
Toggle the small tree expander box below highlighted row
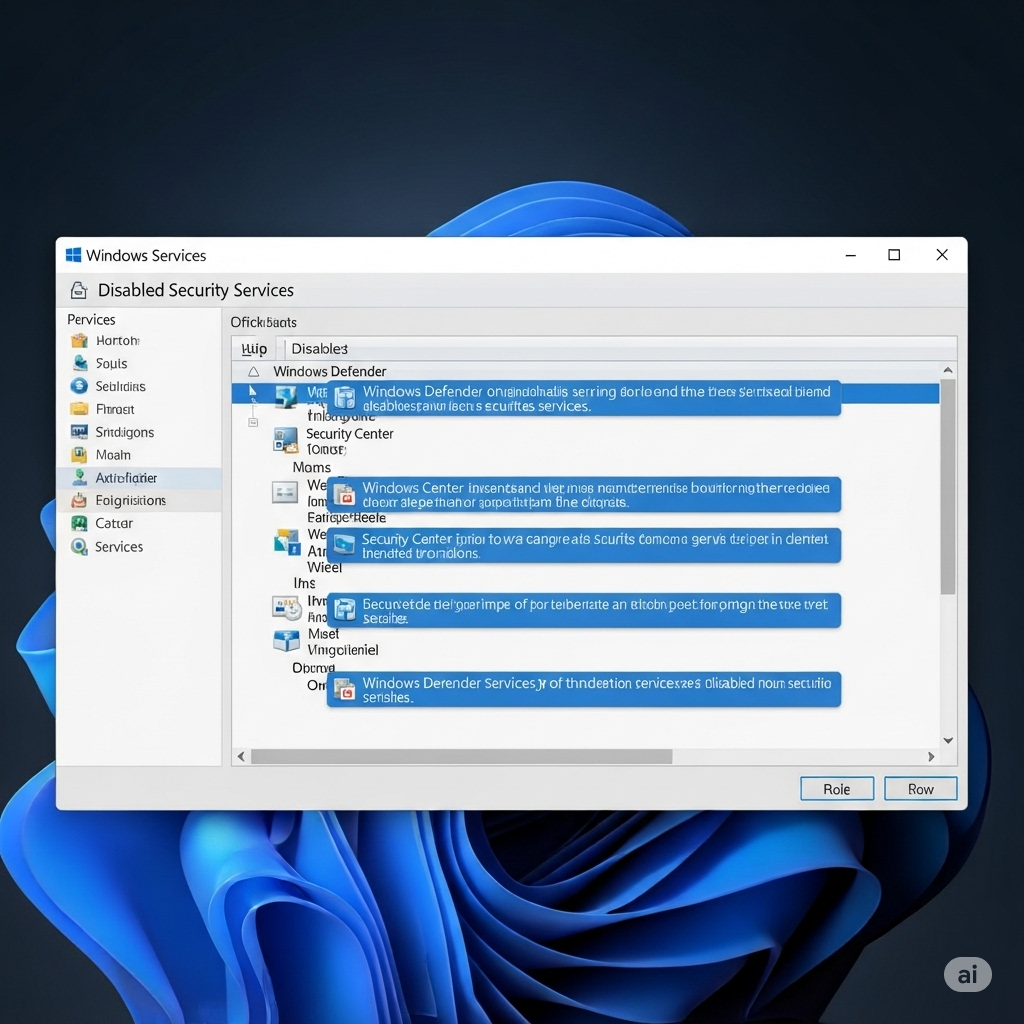point(253,422)
